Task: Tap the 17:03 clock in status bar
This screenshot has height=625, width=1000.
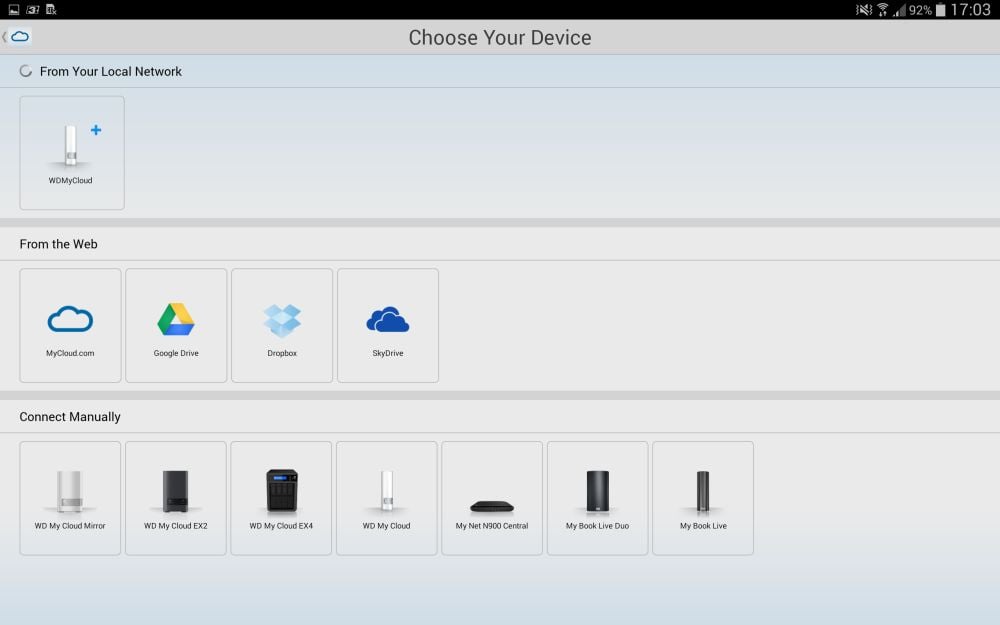Action: tap(971, 10)
